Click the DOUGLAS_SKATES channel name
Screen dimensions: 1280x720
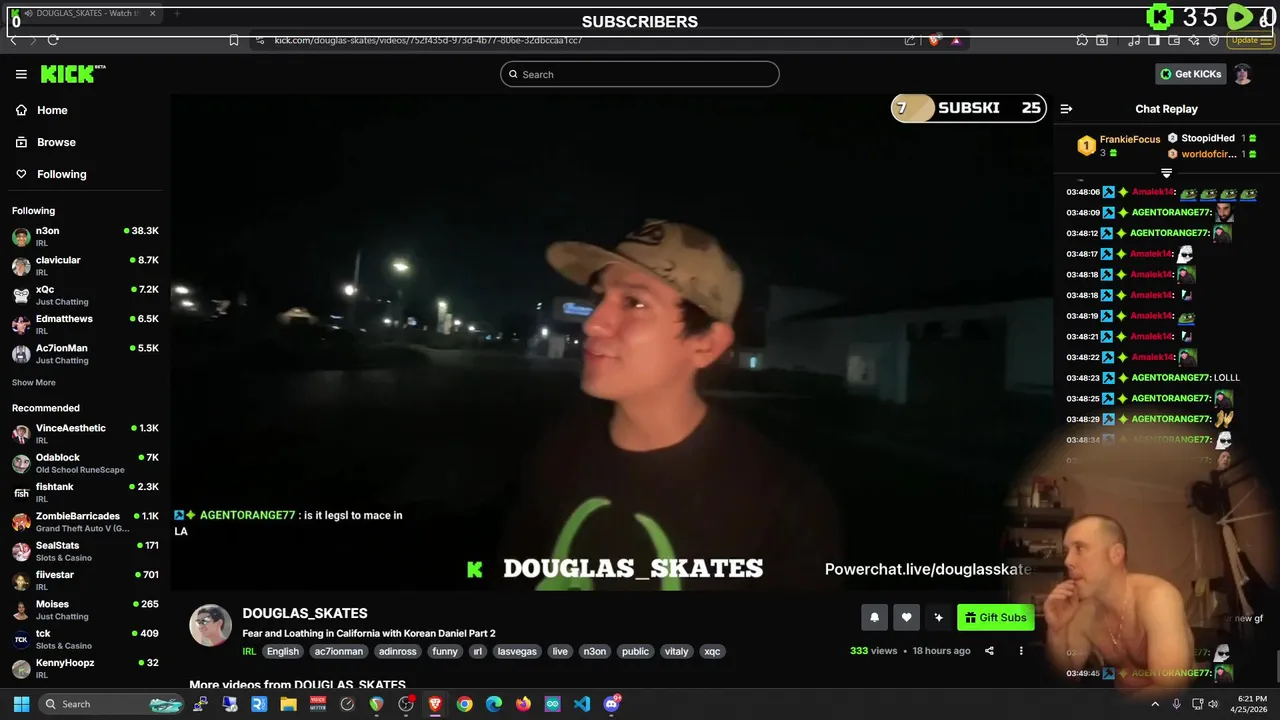point(305,613)
